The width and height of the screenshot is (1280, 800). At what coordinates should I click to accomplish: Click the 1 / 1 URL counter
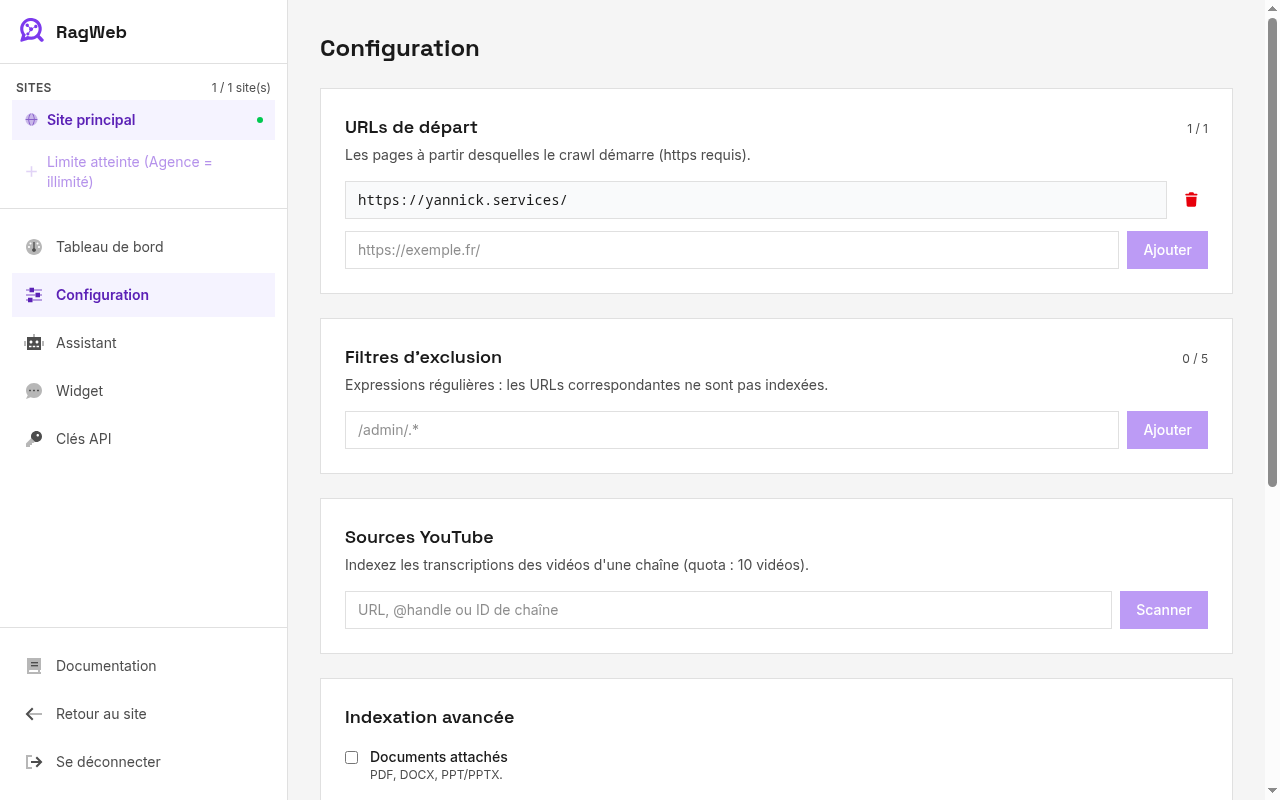pyautogui.click(x=1197, y=128)
